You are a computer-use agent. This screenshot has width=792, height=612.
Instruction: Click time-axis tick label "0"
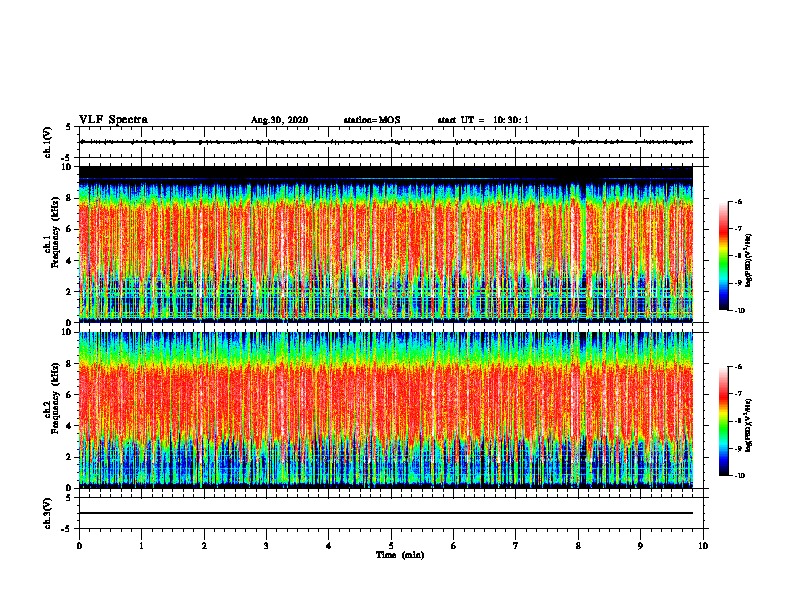pos(79,546)
